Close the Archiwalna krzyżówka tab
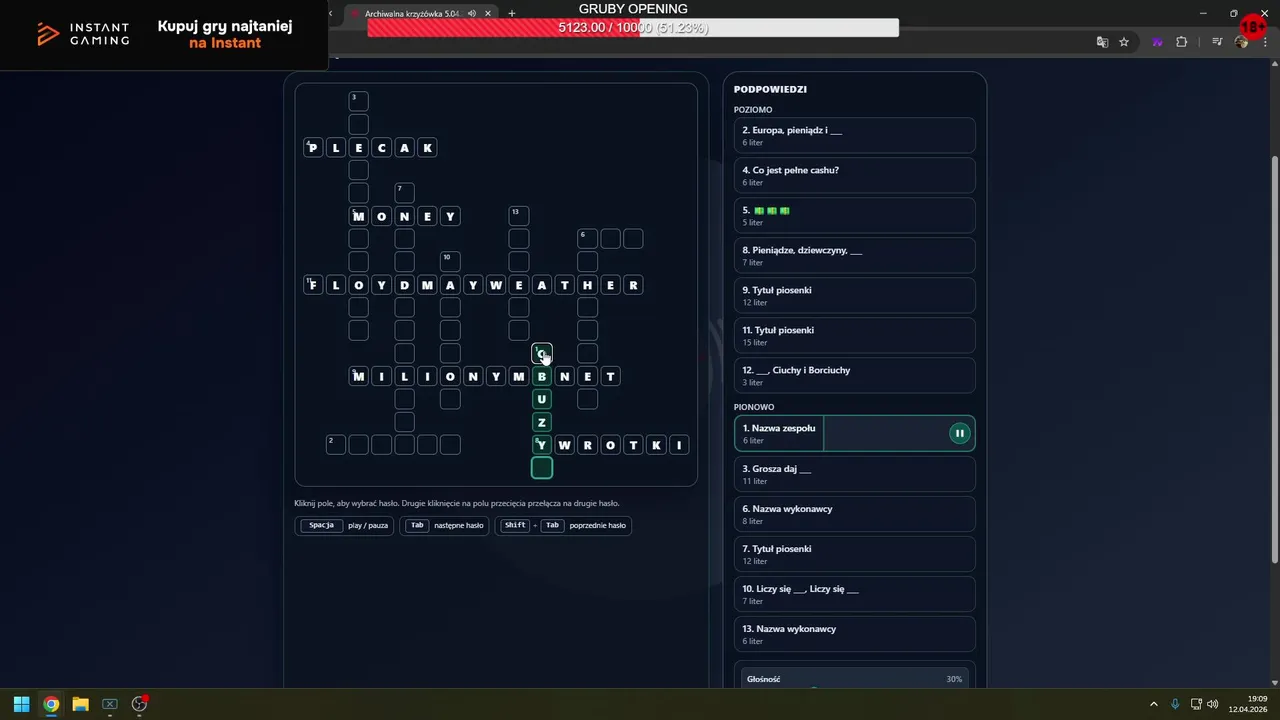The width and height of the screenshot is (1280, 720). [x=488, y=13]
